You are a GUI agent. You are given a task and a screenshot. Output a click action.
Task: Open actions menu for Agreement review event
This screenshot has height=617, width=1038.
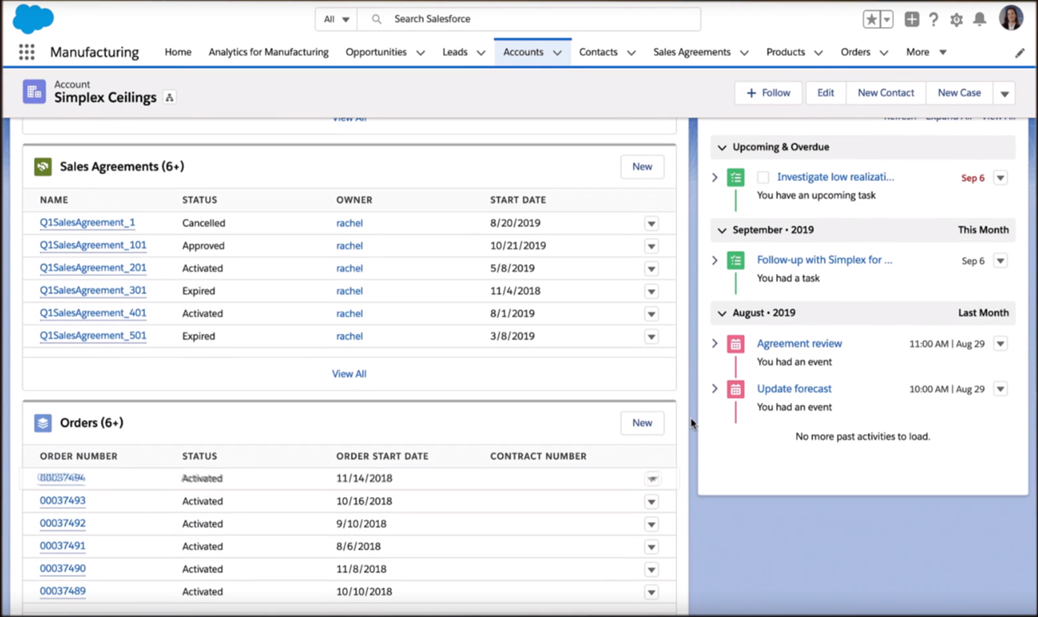[x=1000, y=344]
